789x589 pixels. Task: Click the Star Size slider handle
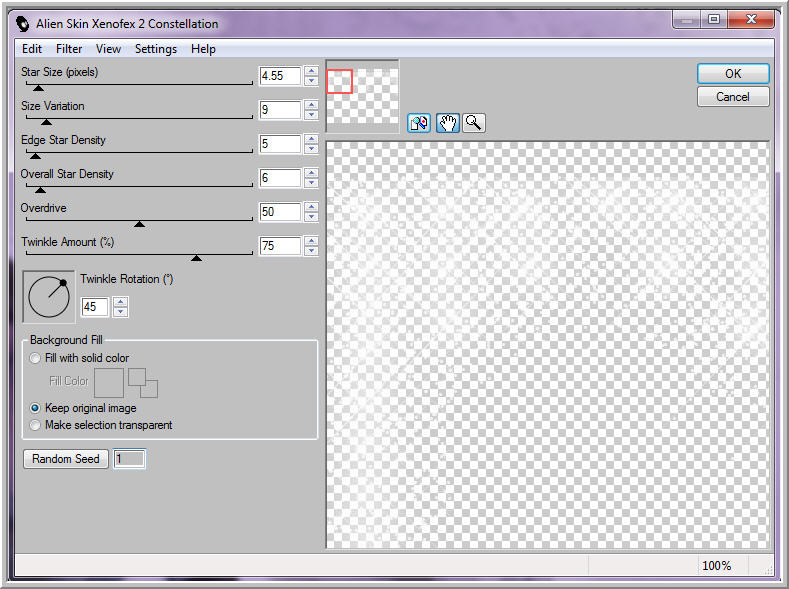38,88
